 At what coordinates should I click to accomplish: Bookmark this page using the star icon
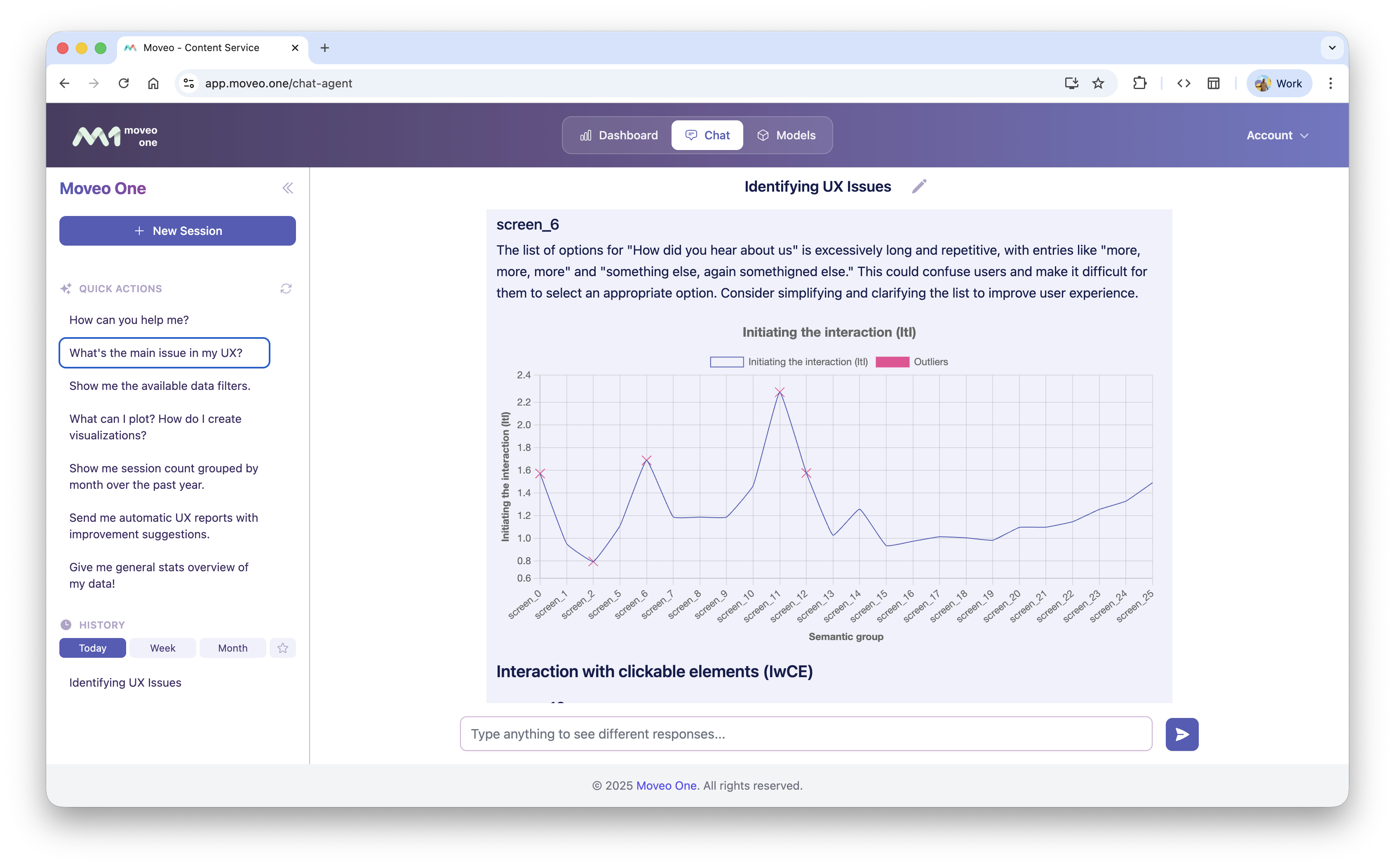point(1098,83)
